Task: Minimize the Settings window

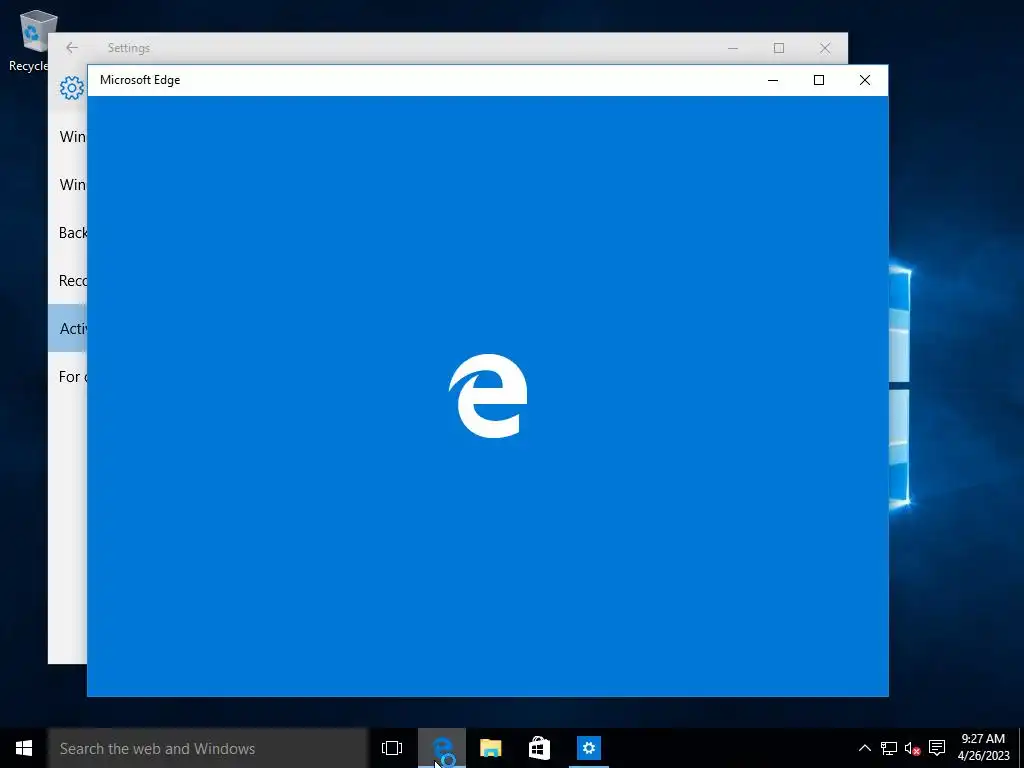Action: point(733,48)
